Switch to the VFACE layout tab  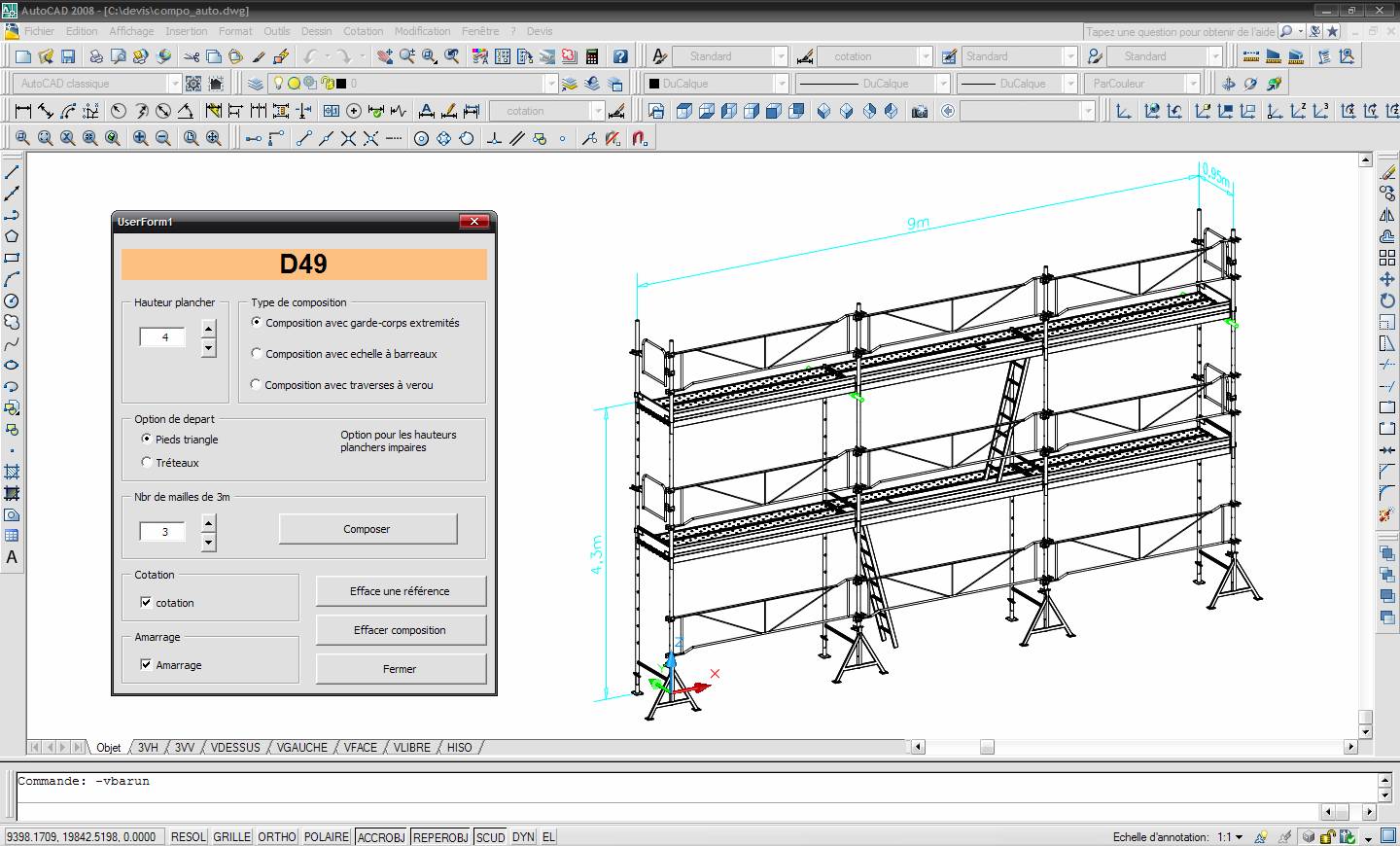pos(360,748)
